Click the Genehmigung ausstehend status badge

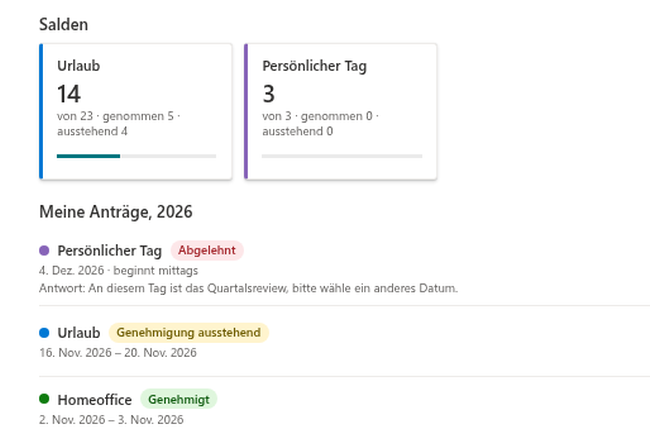tap(189, 333)
